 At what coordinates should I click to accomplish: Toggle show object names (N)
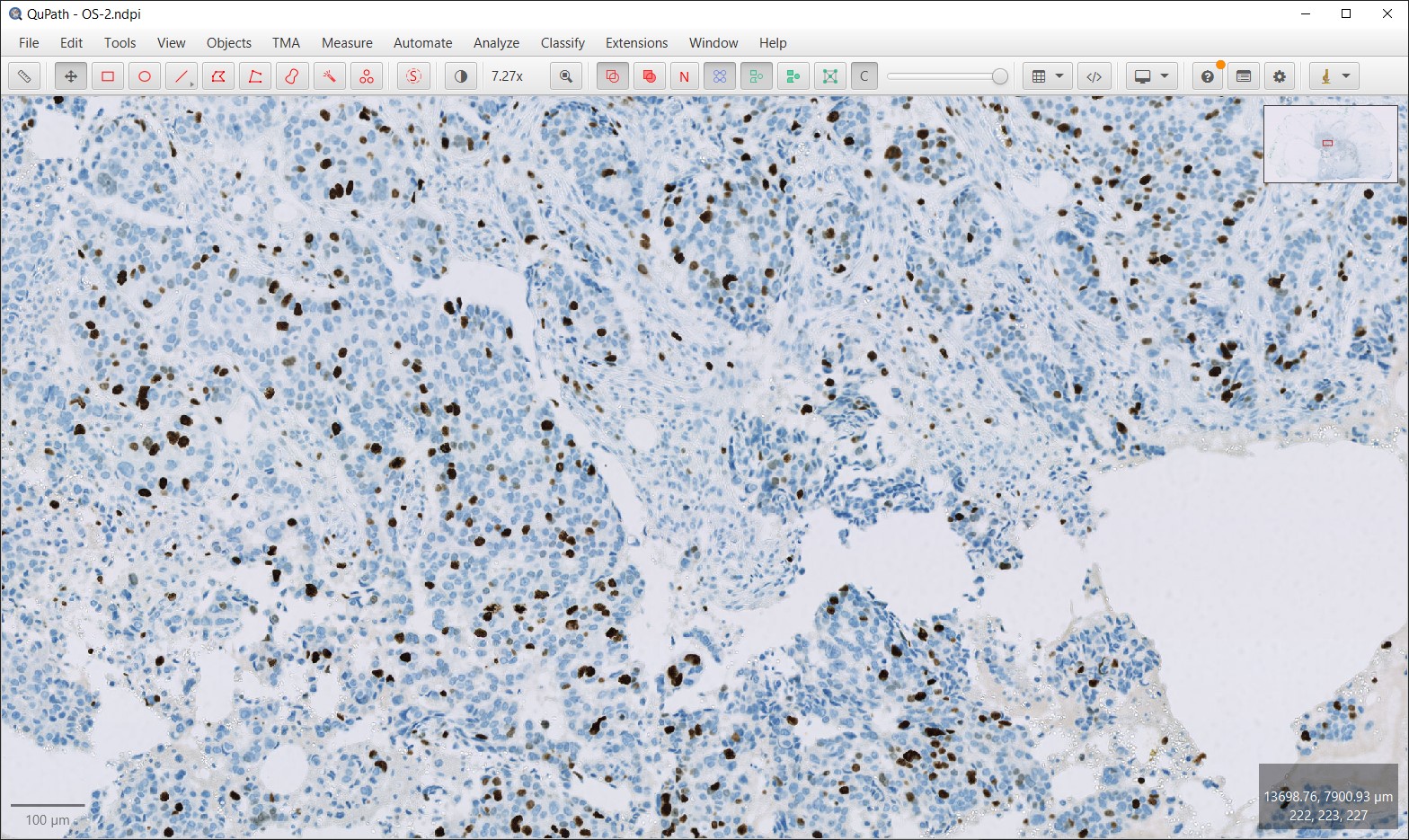tap(685, 76)
